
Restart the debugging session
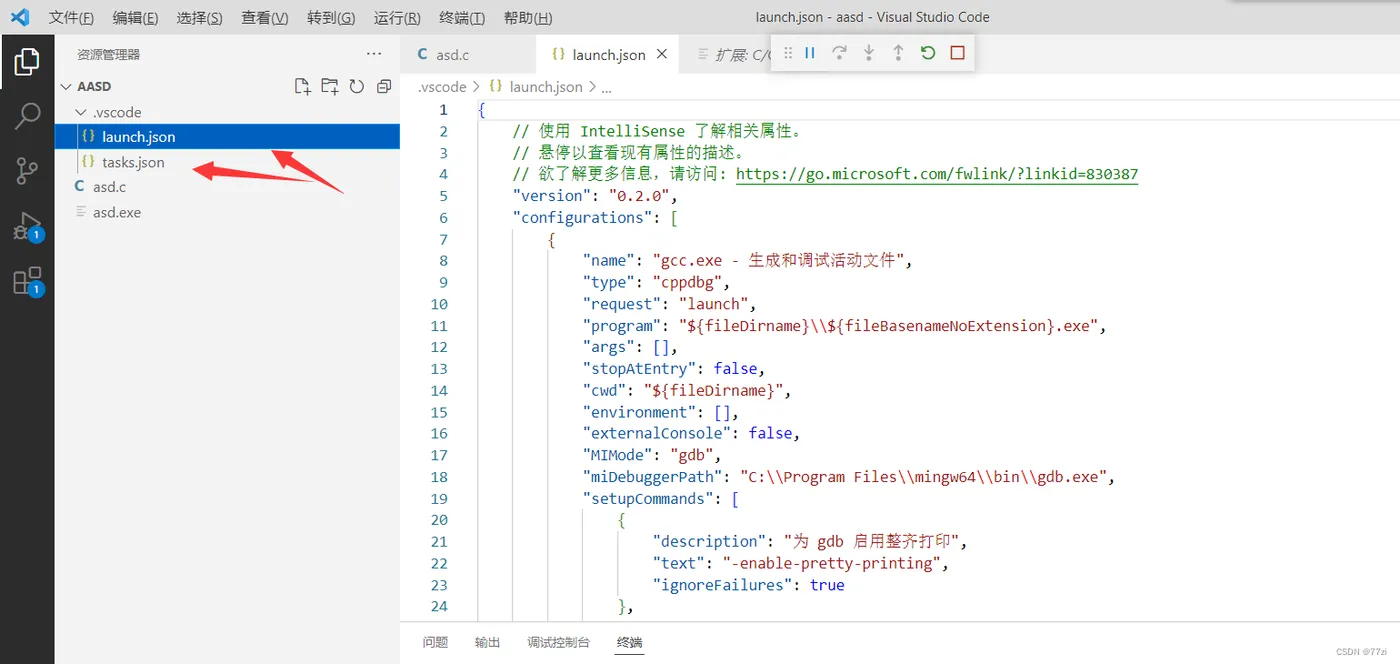(x=928, y=53)
